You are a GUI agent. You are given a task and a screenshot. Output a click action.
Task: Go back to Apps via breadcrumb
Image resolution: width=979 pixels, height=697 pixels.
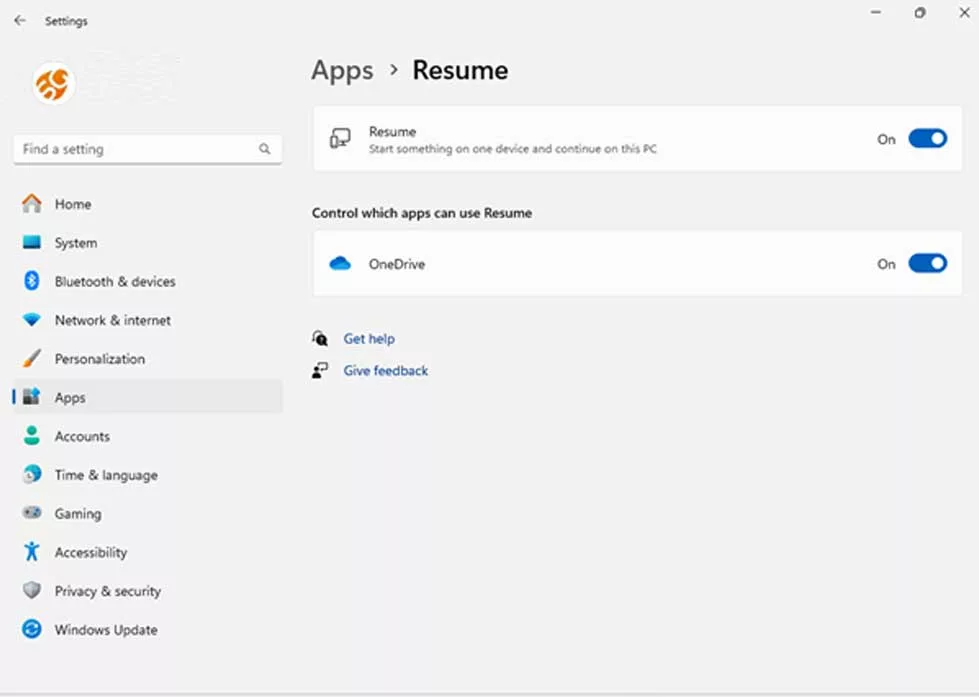[342, 71]
